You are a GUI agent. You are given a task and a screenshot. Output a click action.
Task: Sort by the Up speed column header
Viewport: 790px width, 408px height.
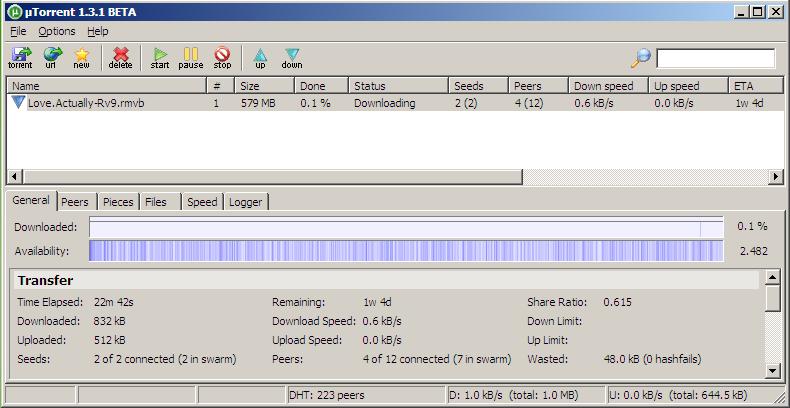coord(688,86)
